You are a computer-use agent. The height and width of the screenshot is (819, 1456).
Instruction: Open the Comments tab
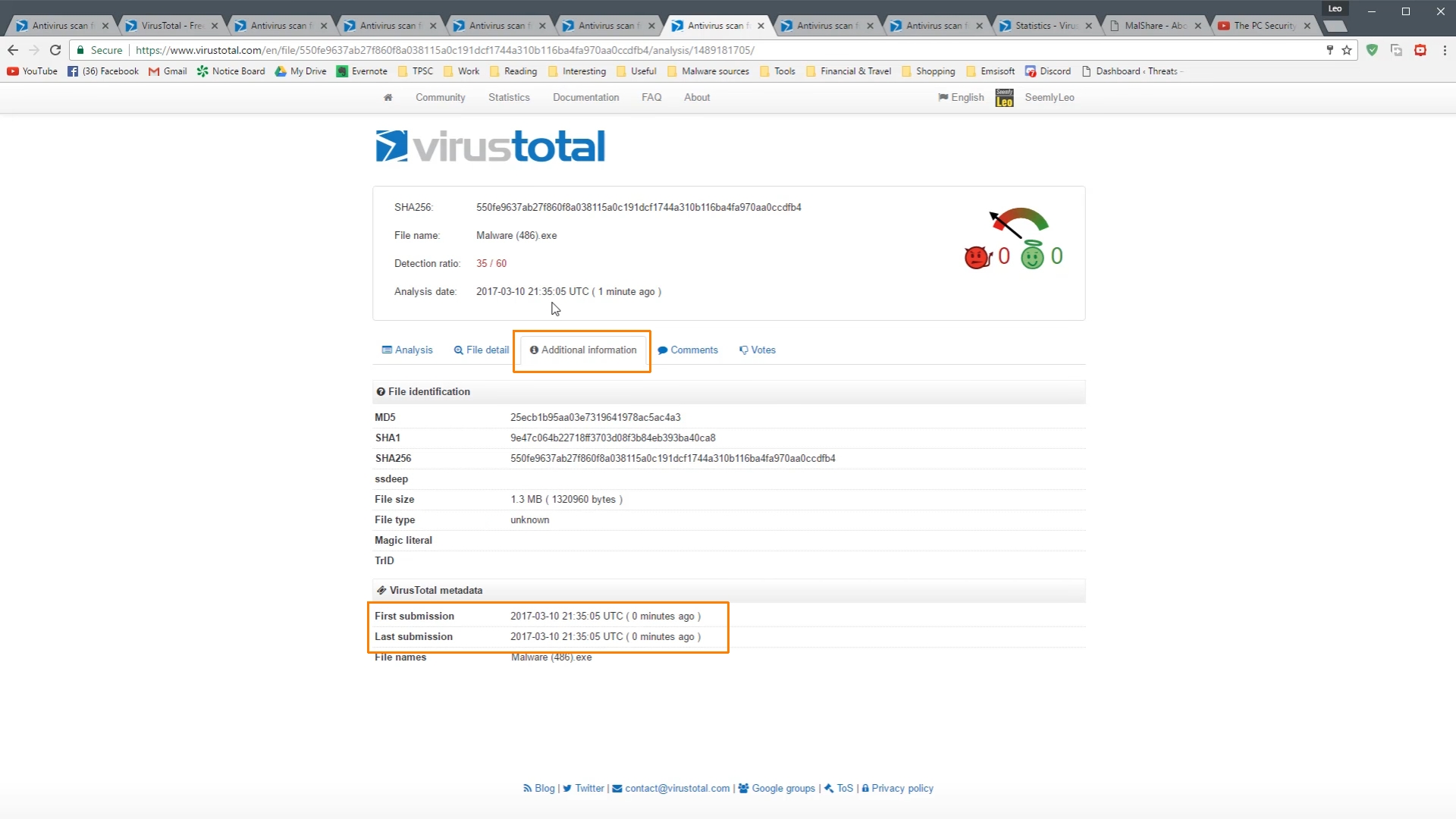688,350
